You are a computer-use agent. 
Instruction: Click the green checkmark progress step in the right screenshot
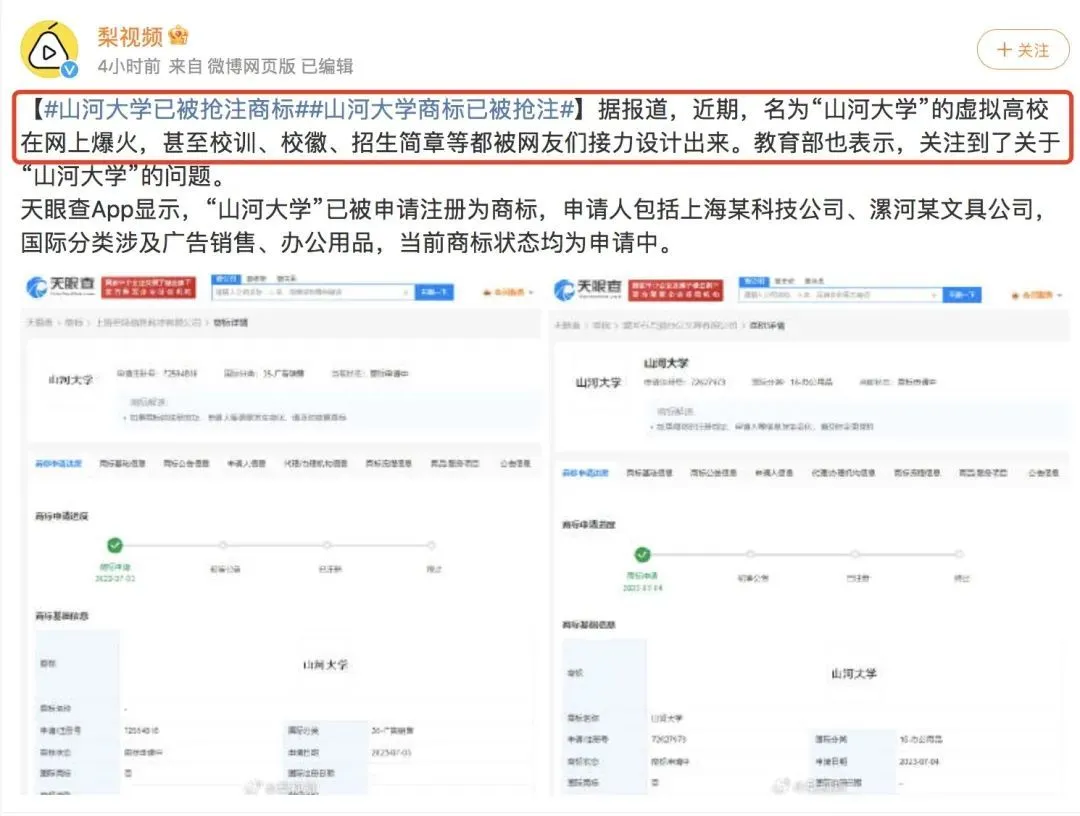642,554
